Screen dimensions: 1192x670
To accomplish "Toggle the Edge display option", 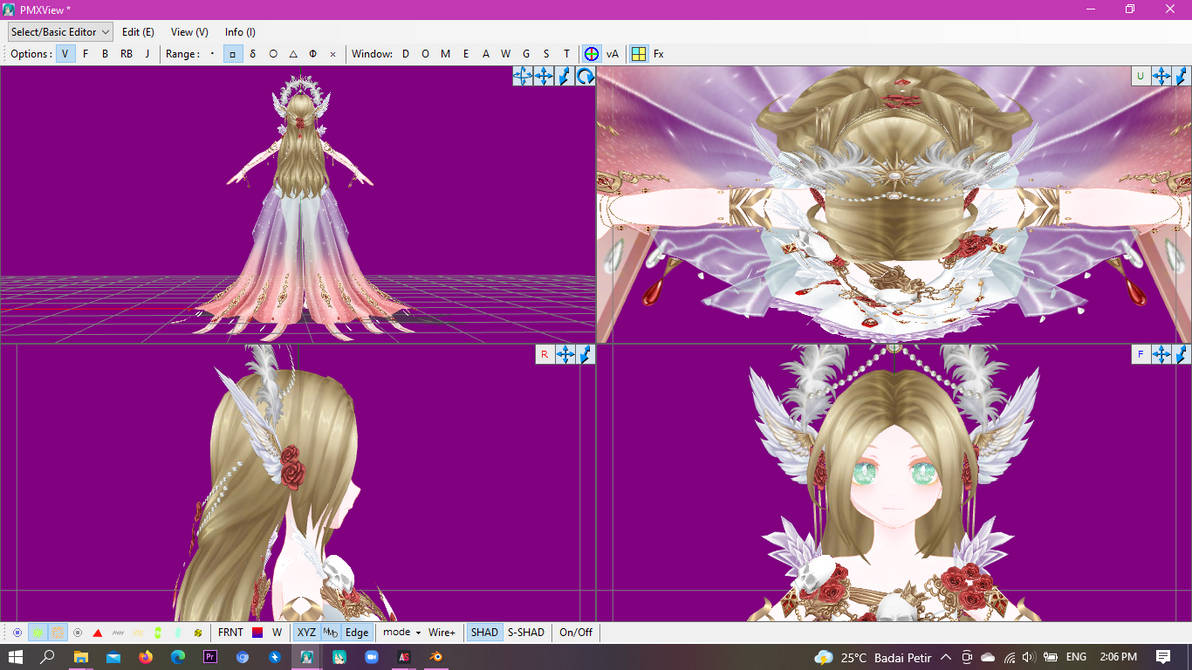I will [357, 633].
